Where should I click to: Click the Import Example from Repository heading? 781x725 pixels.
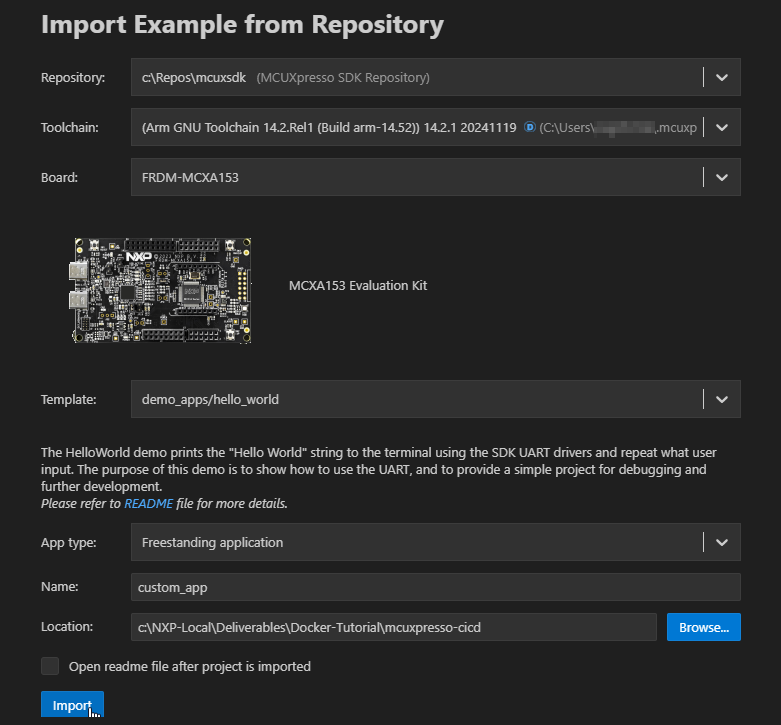point(242,25)
